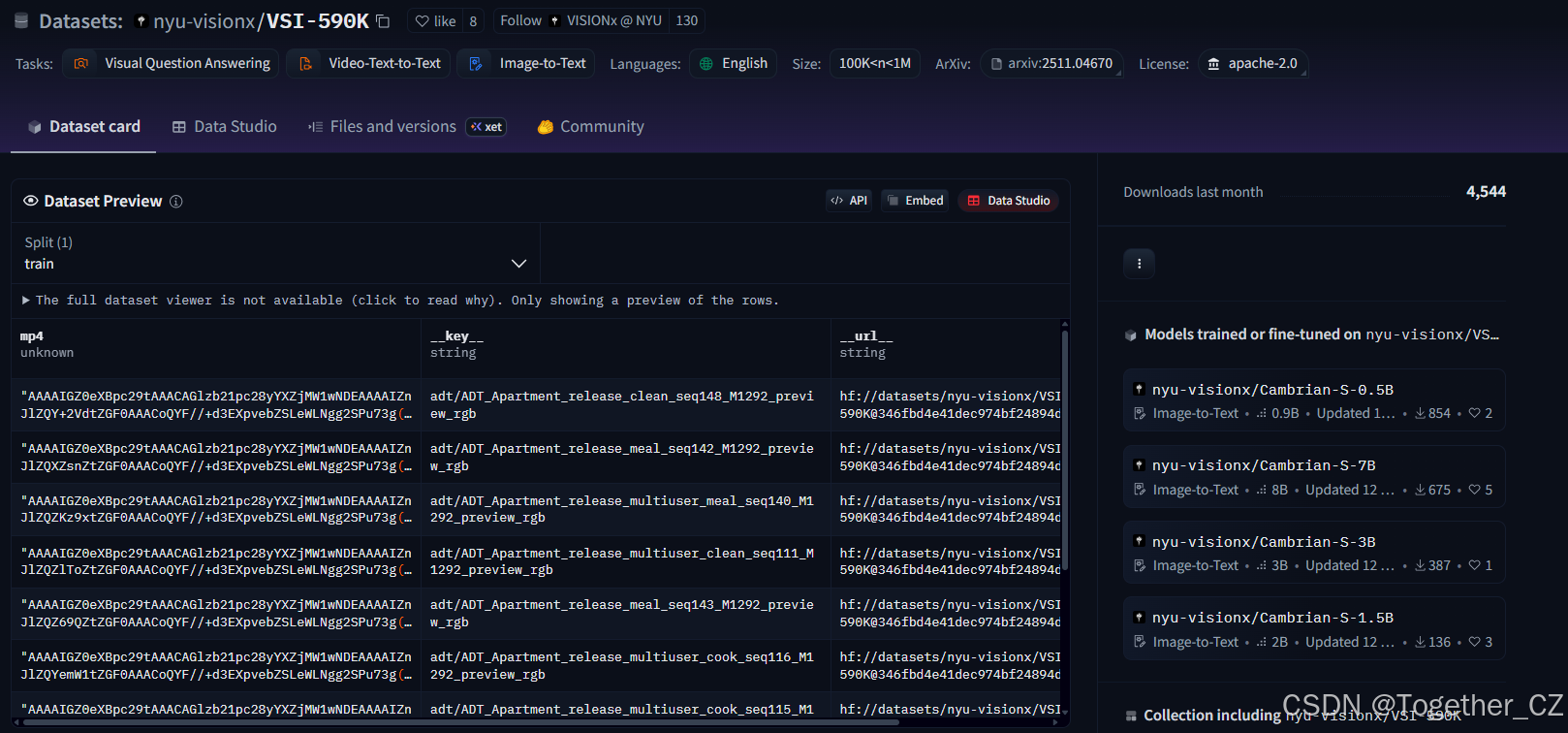Click the Dataset Preview eye icon
This screenshot has width=1568, height=733.
pos(31,201)
